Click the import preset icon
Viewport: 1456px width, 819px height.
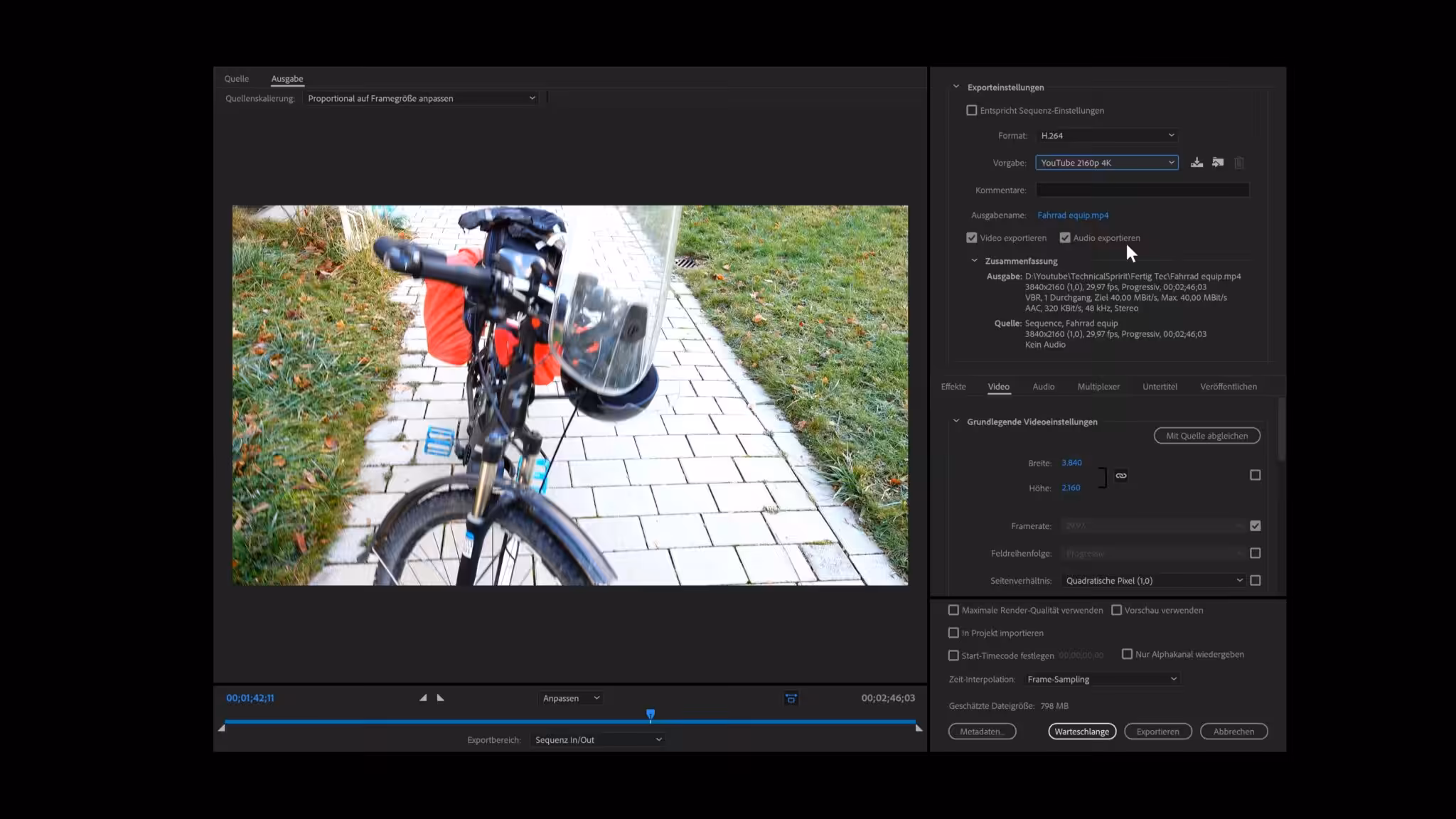pos(1218,163)
